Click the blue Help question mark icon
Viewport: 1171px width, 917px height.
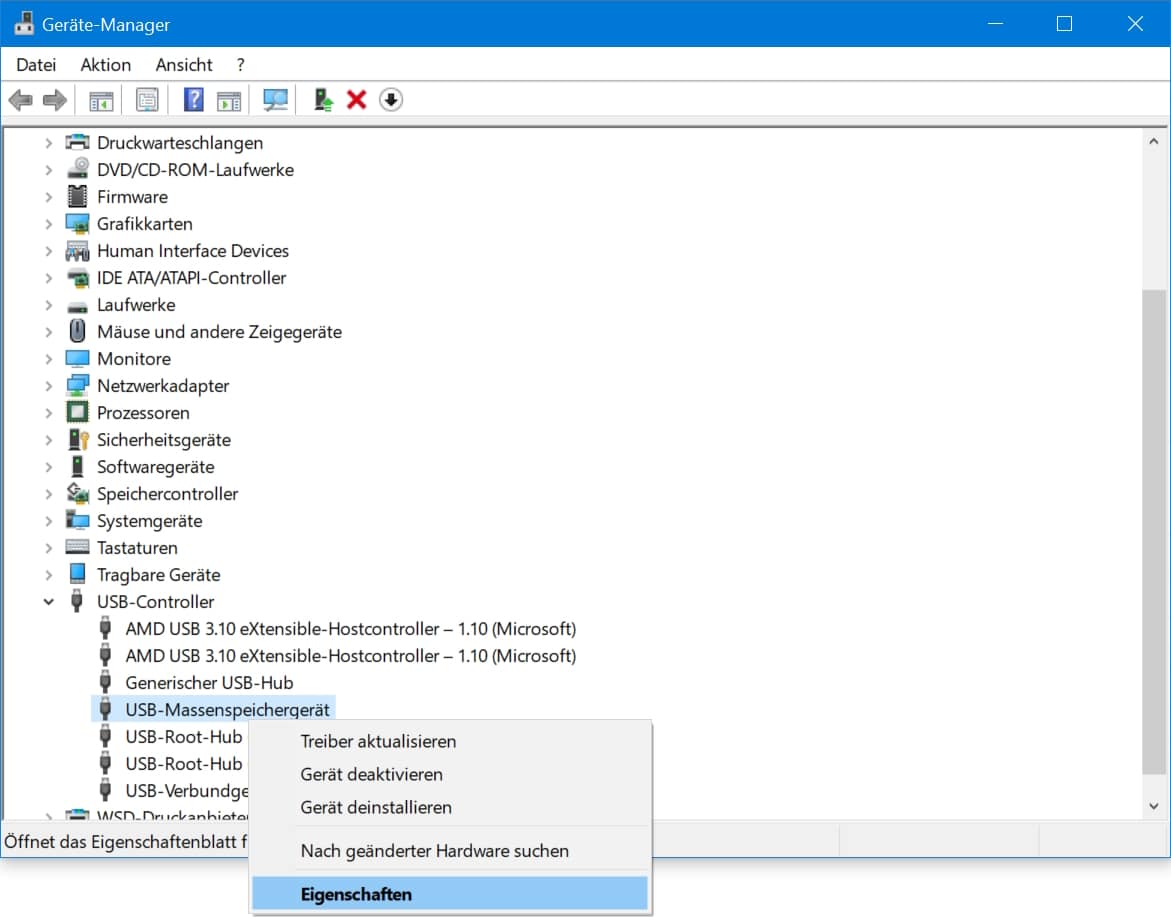pos(193,99)
